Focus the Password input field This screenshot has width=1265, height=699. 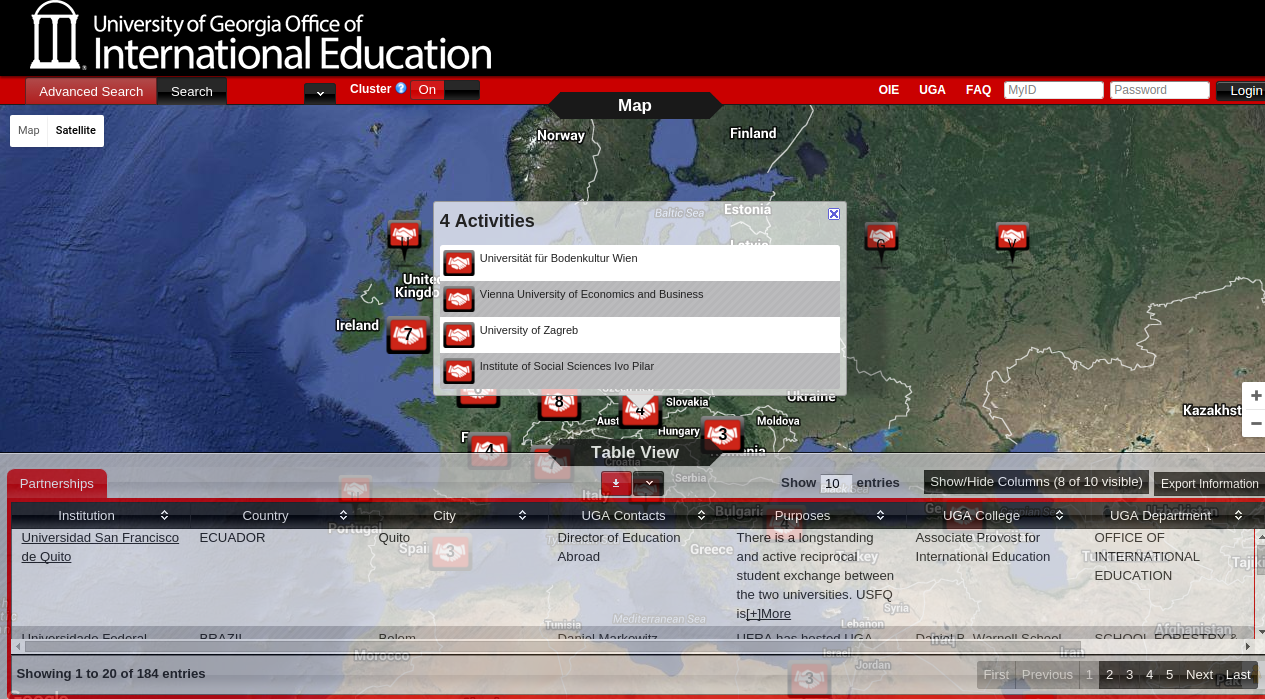[1160, 90]
